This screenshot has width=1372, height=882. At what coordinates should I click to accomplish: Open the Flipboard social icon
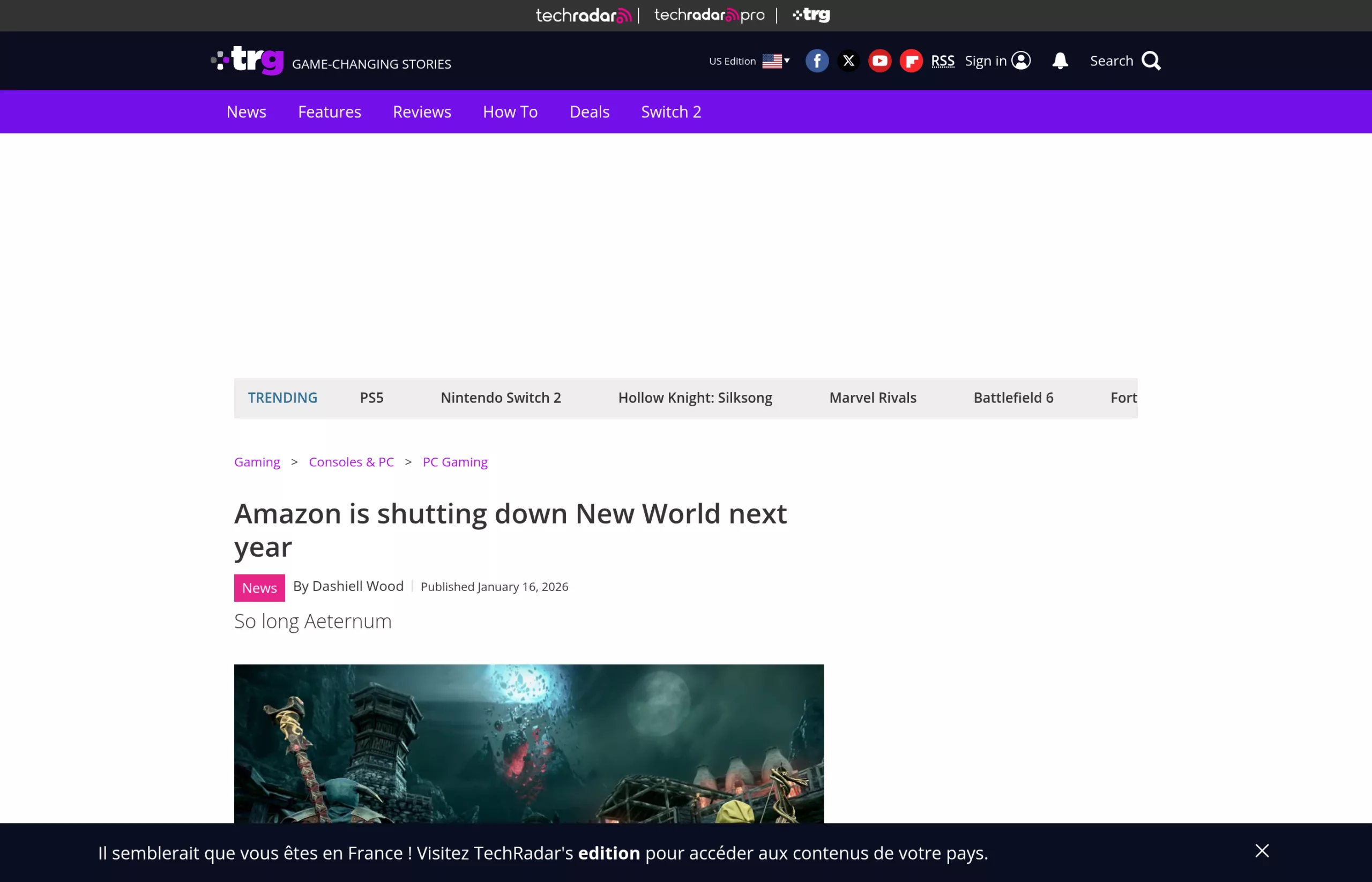(x=911, y=61)
